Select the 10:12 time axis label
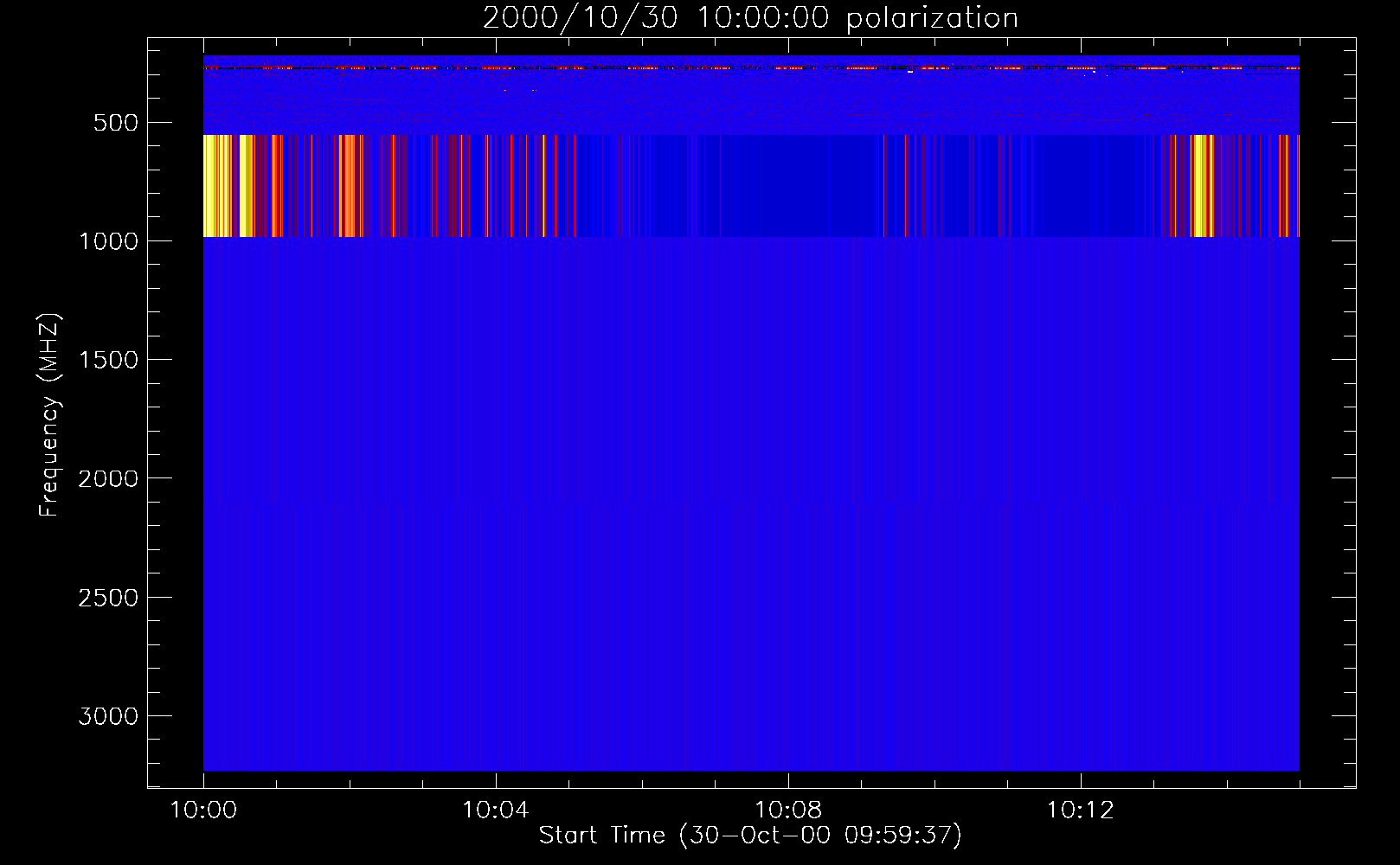 (x=1080, y=811)
